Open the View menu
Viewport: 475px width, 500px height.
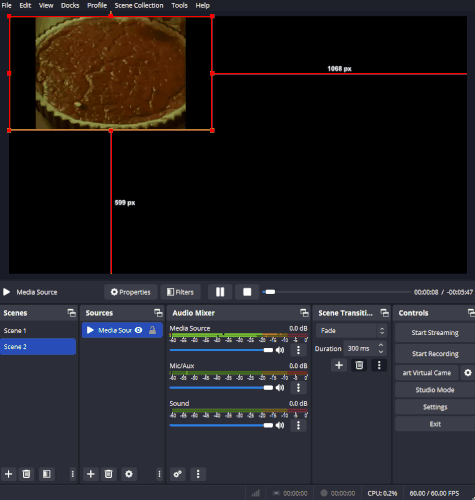tap(46, 5)
